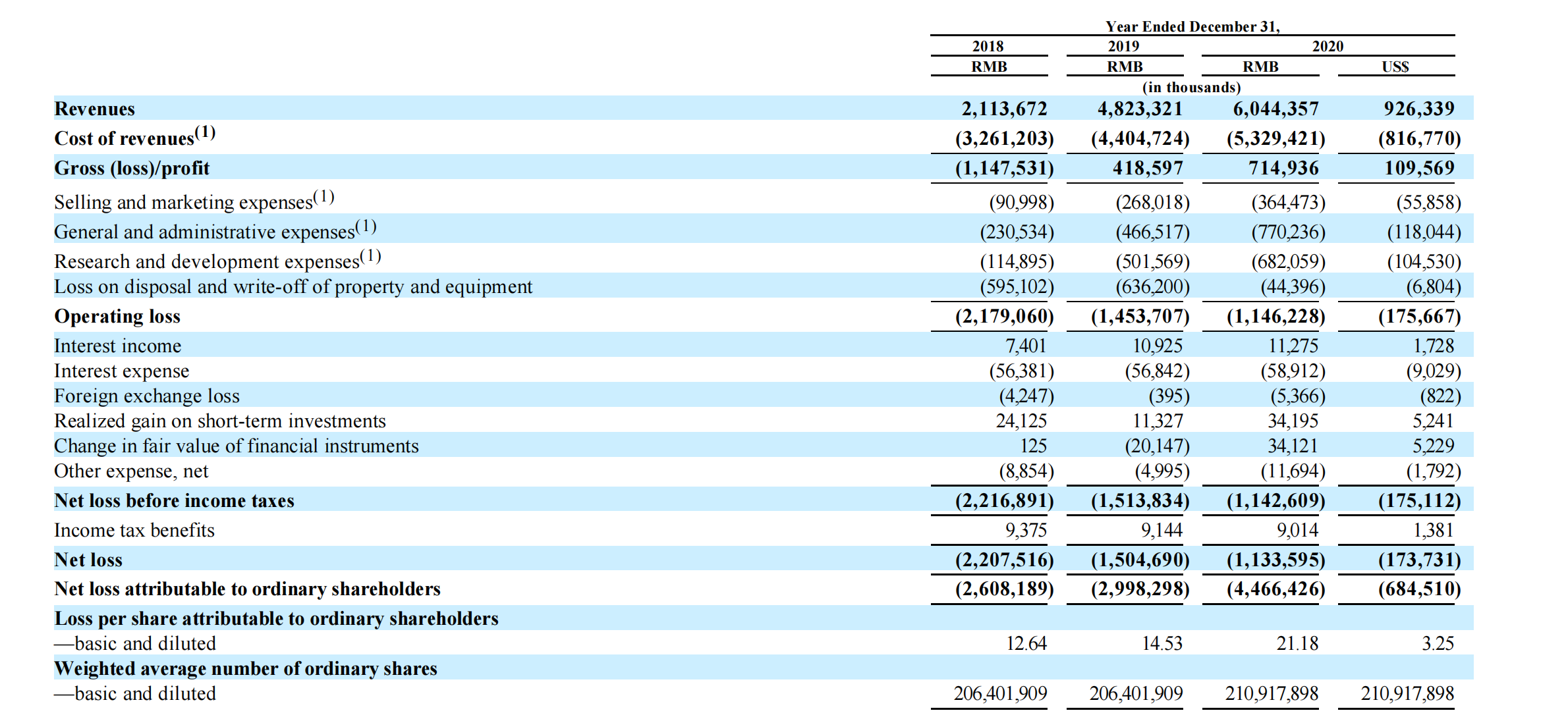
Task: Click the US$ column header
Action: [x=1395, y=67]
